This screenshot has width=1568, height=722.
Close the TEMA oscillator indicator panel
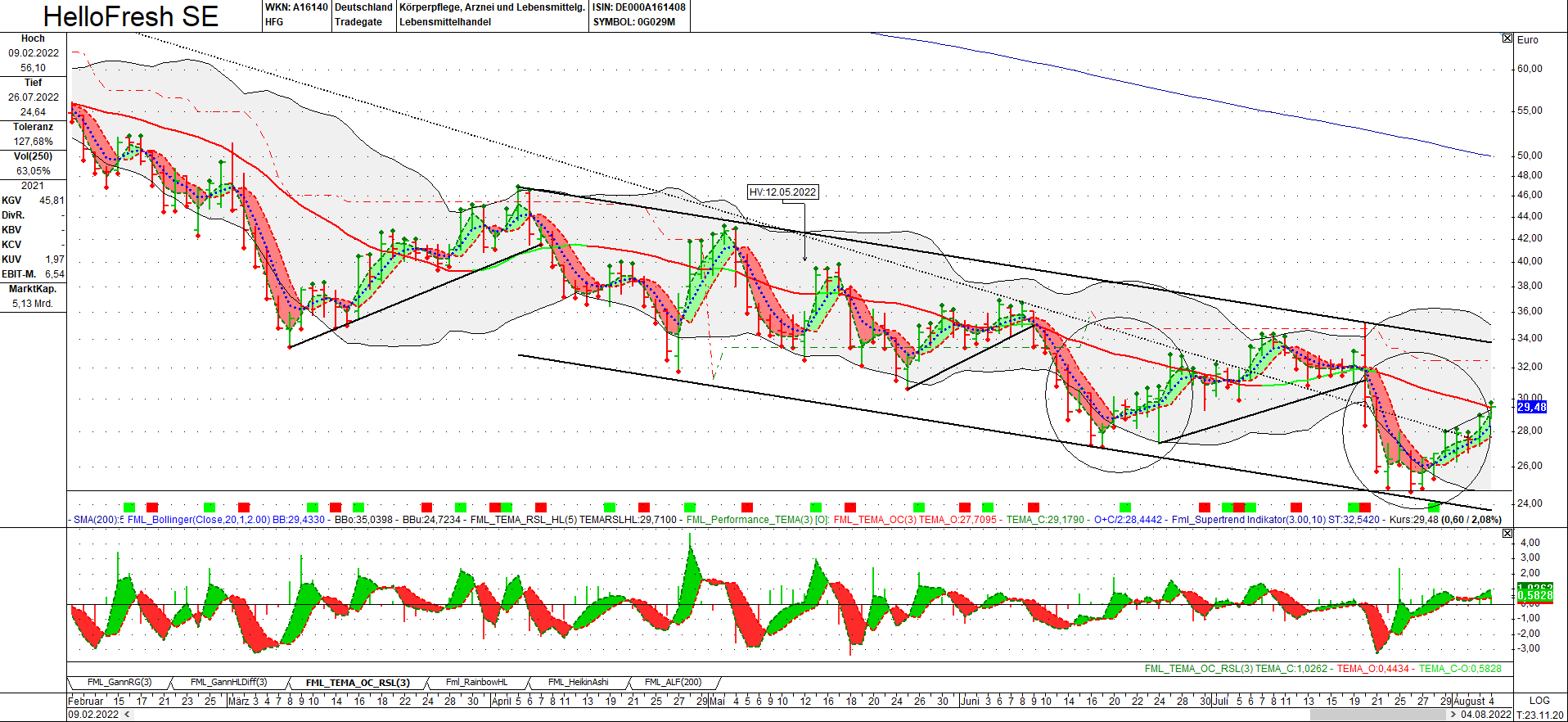1507,533
